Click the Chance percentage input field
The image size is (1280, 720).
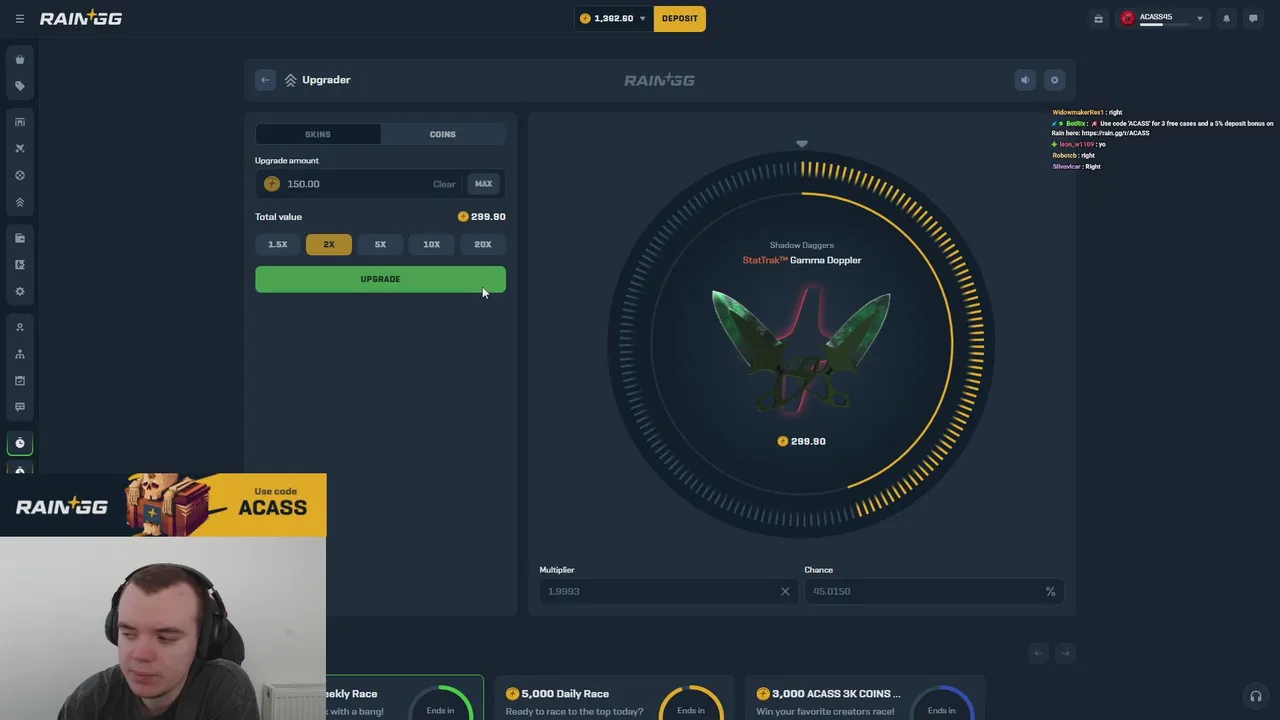(933, 591)
